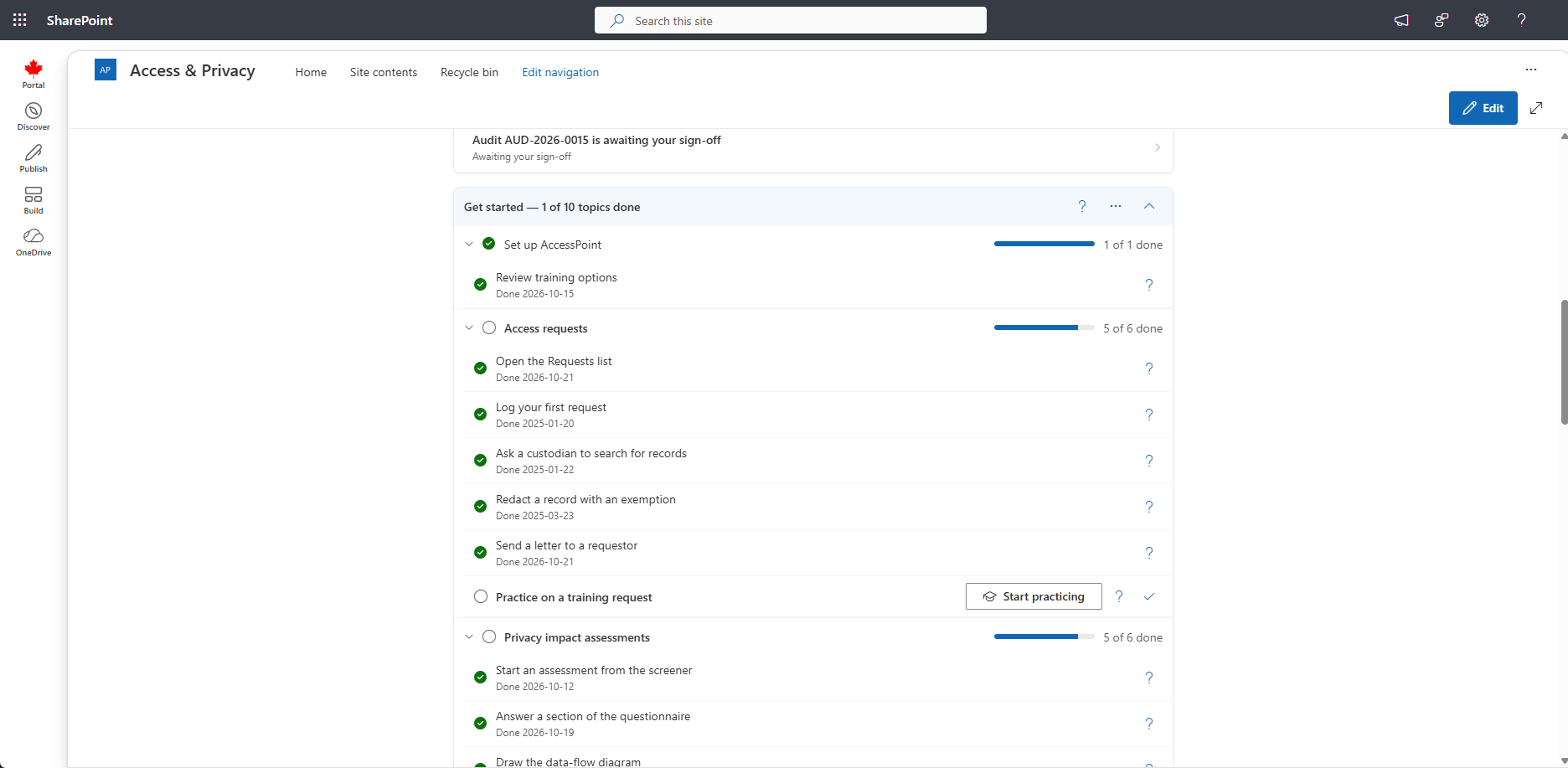The image size is (1568, 768).
Task: Go to the Home navigation item
Action: [311, 72]
